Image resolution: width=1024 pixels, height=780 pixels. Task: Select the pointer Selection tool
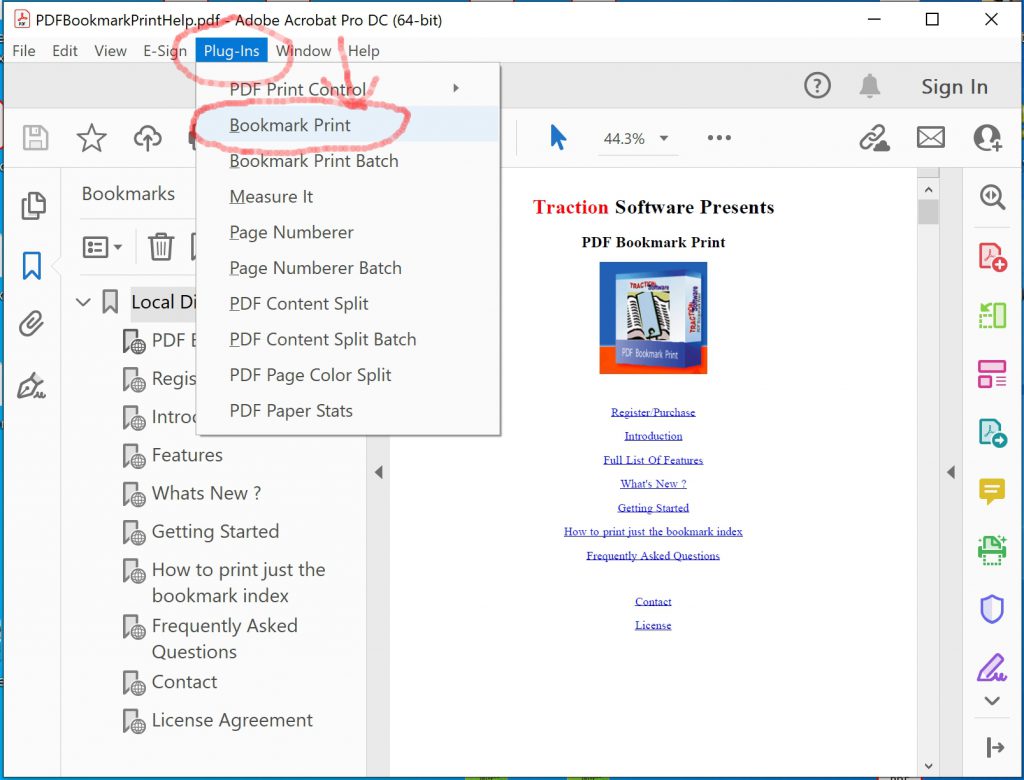click(557, 138)
